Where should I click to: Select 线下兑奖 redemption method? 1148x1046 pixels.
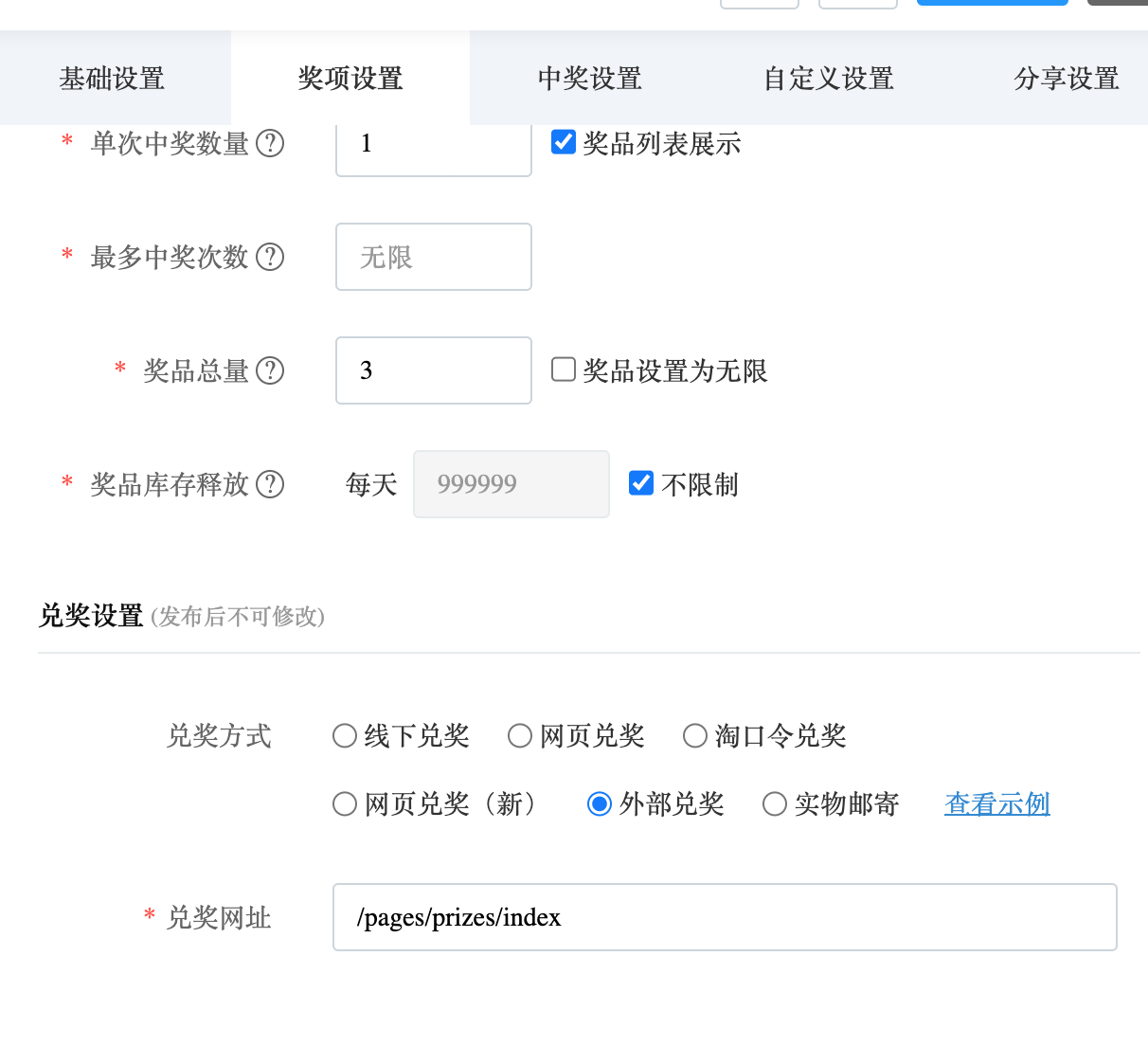pyautogui.click(x=345, y=736)
